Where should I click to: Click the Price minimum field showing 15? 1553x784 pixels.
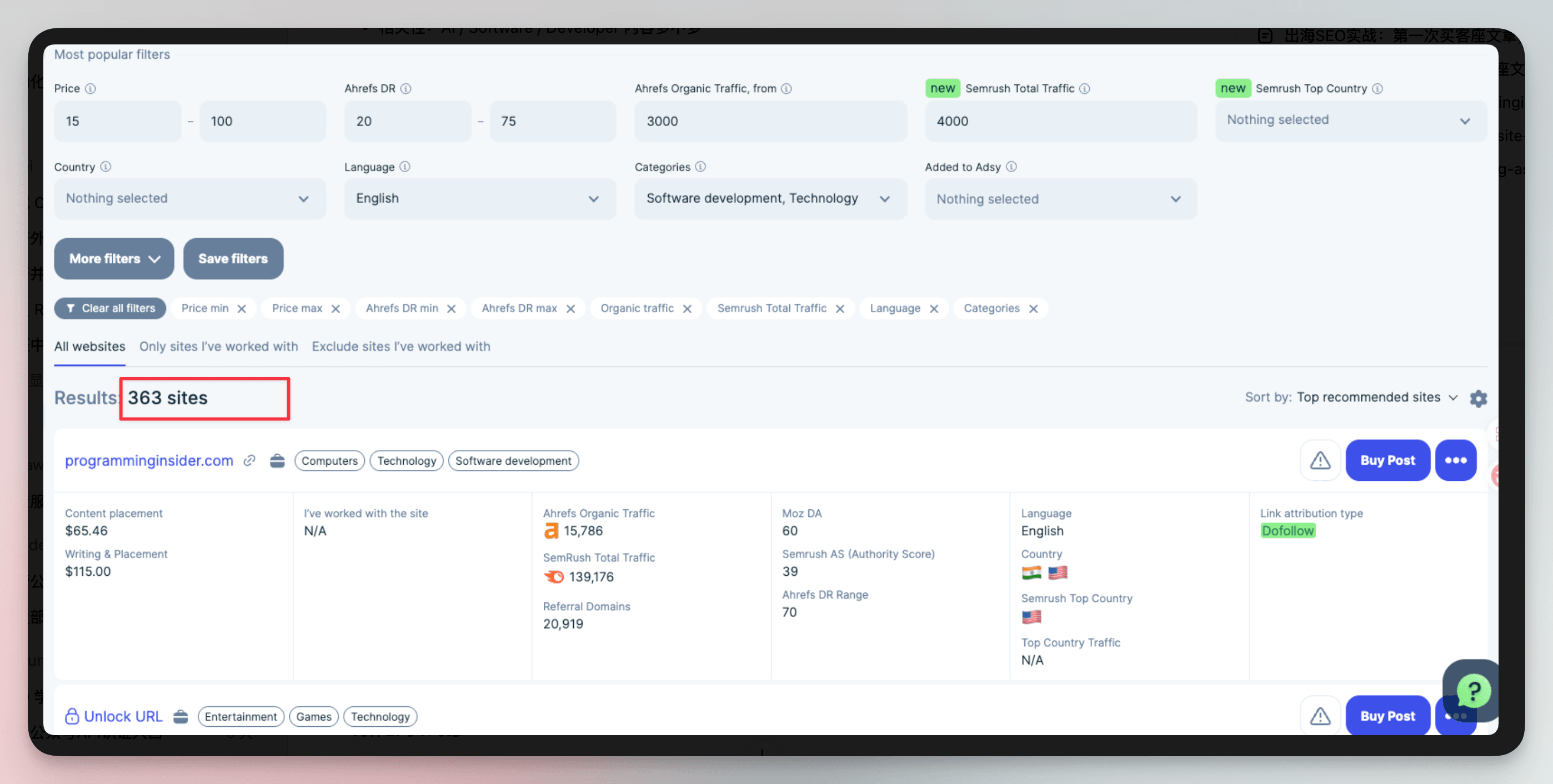coord(118,121)
